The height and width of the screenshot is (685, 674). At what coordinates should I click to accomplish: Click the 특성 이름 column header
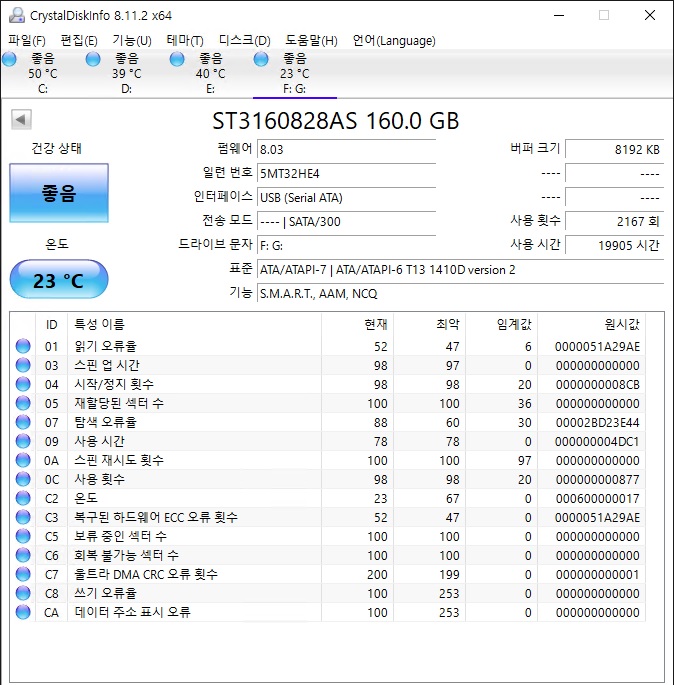195,324
